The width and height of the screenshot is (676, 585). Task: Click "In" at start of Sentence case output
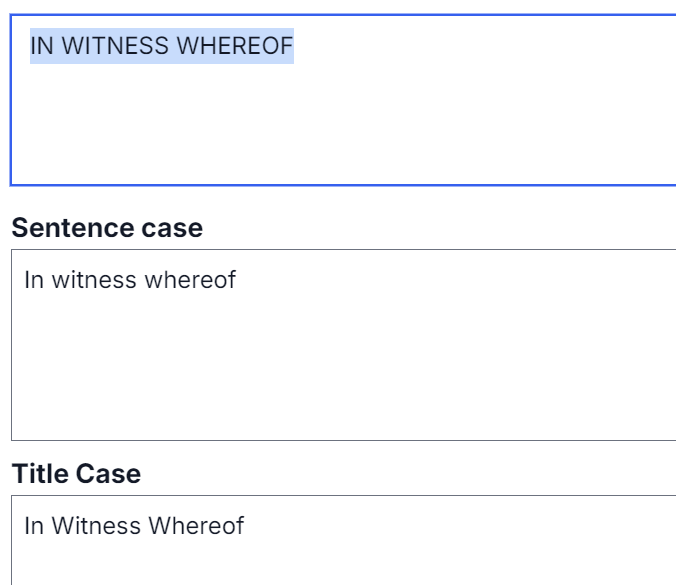[x=33, y=280]
